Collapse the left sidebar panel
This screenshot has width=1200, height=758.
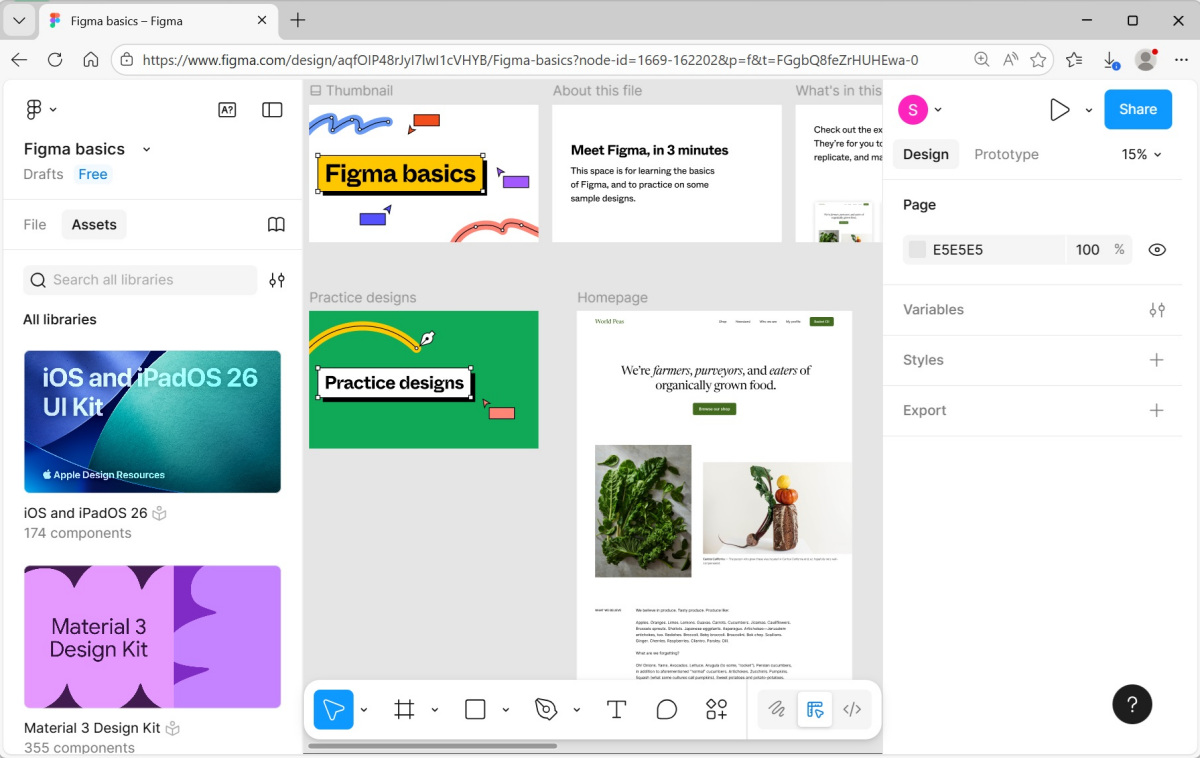point(272,110)
